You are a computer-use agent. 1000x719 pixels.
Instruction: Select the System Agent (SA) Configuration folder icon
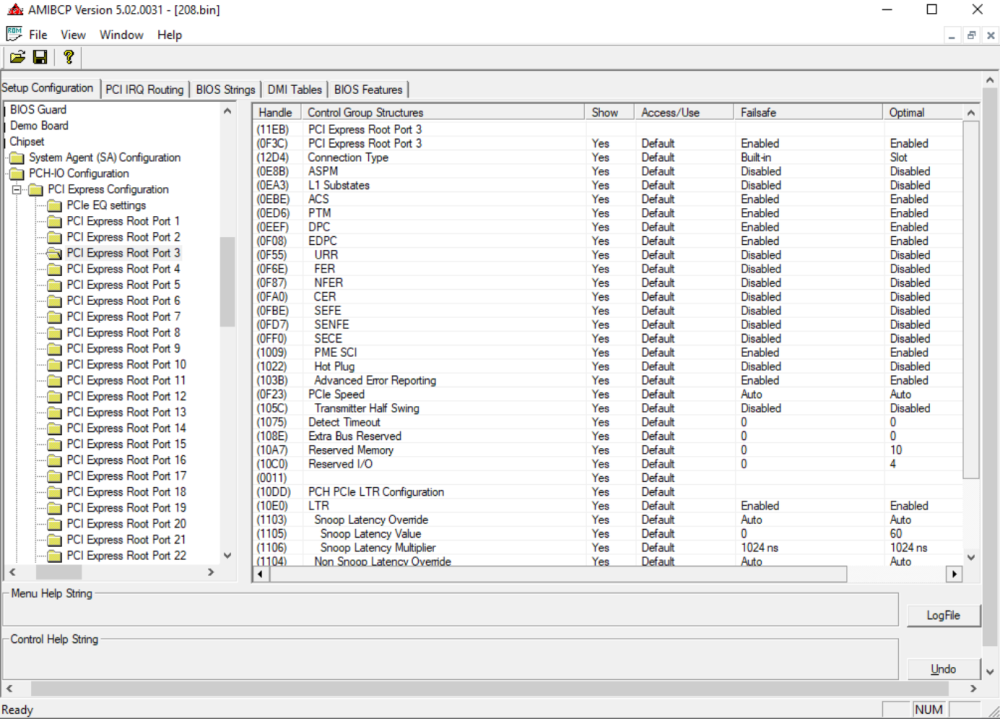tap(17, 158)
